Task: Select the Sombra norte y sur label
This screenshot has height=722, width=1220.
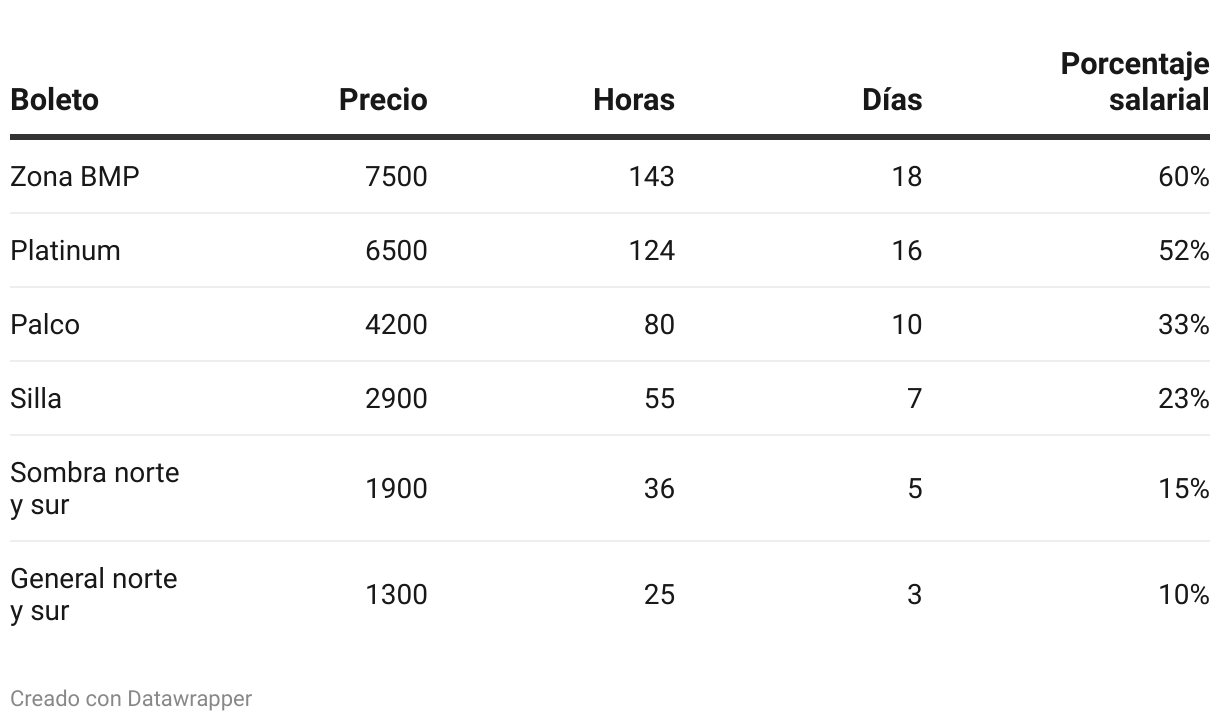Action: pos(94,488)
